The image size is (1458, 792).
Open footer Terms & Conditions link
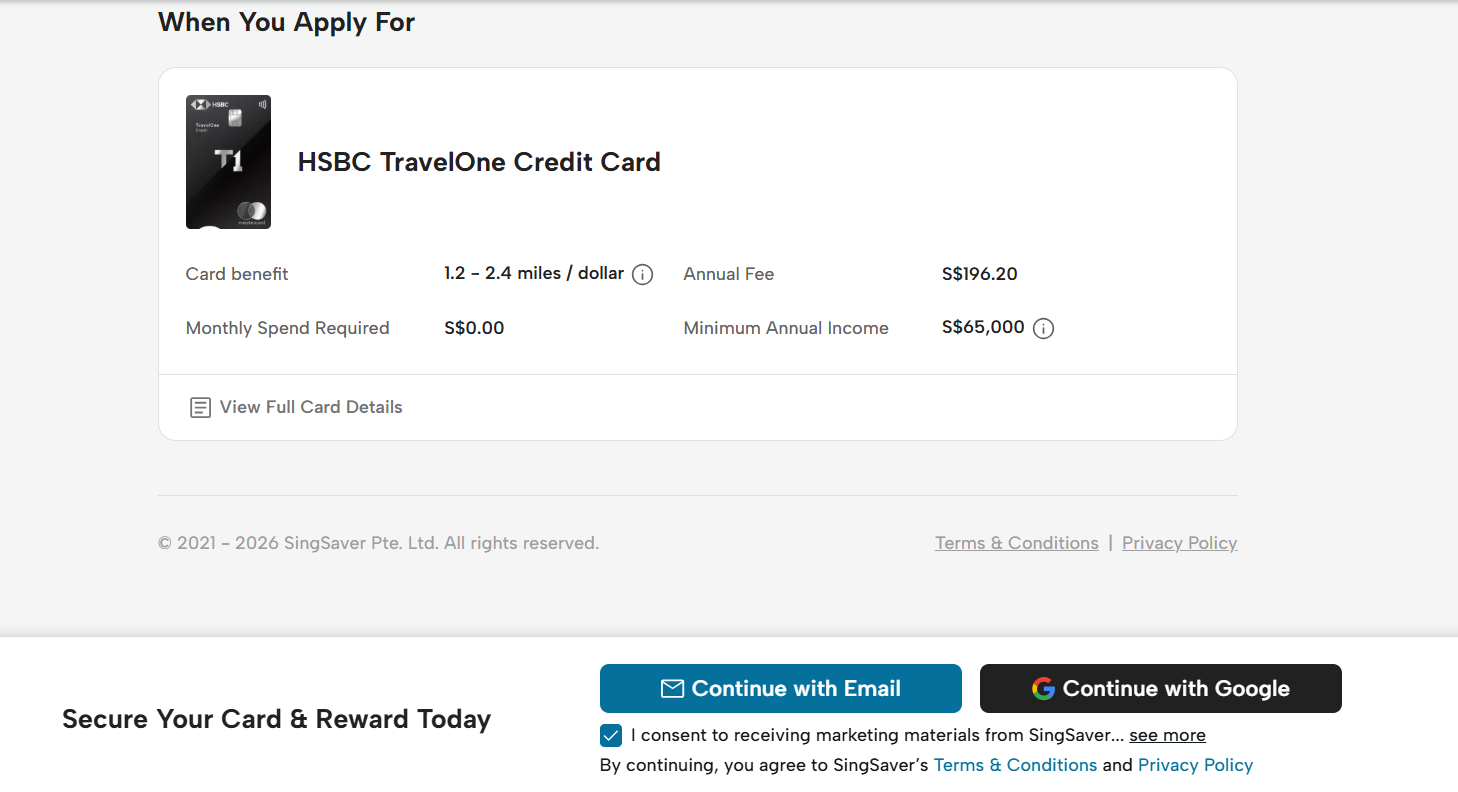pyautogui.click(x=1016, y=542)
